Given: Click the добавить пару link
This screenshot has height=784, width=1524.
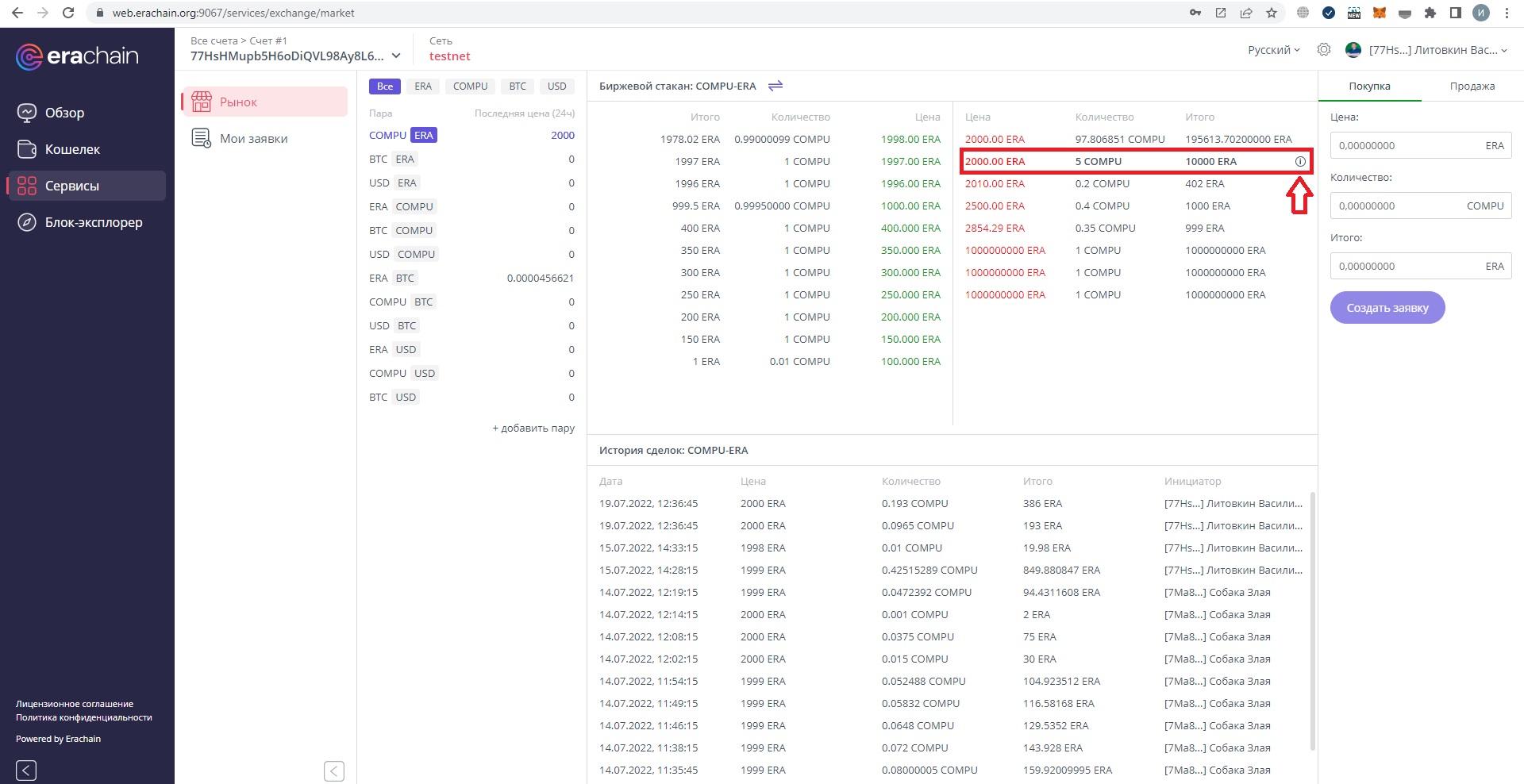Looking at the screenshot, I should coord(533,429).
